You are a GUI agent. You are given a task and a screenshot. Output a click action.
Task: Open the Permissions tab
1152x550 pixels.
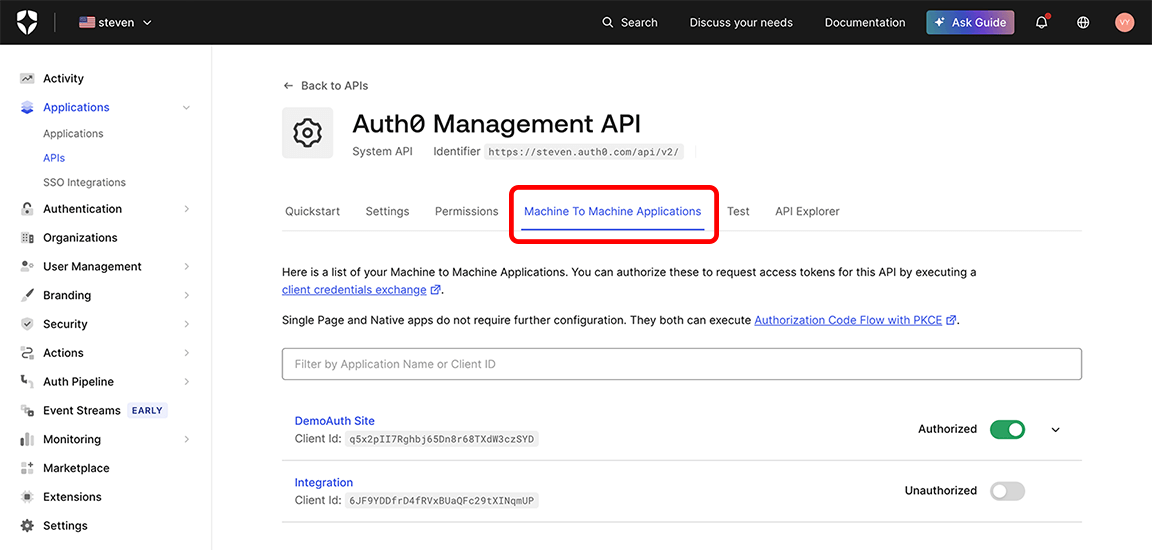coord(467,211)
